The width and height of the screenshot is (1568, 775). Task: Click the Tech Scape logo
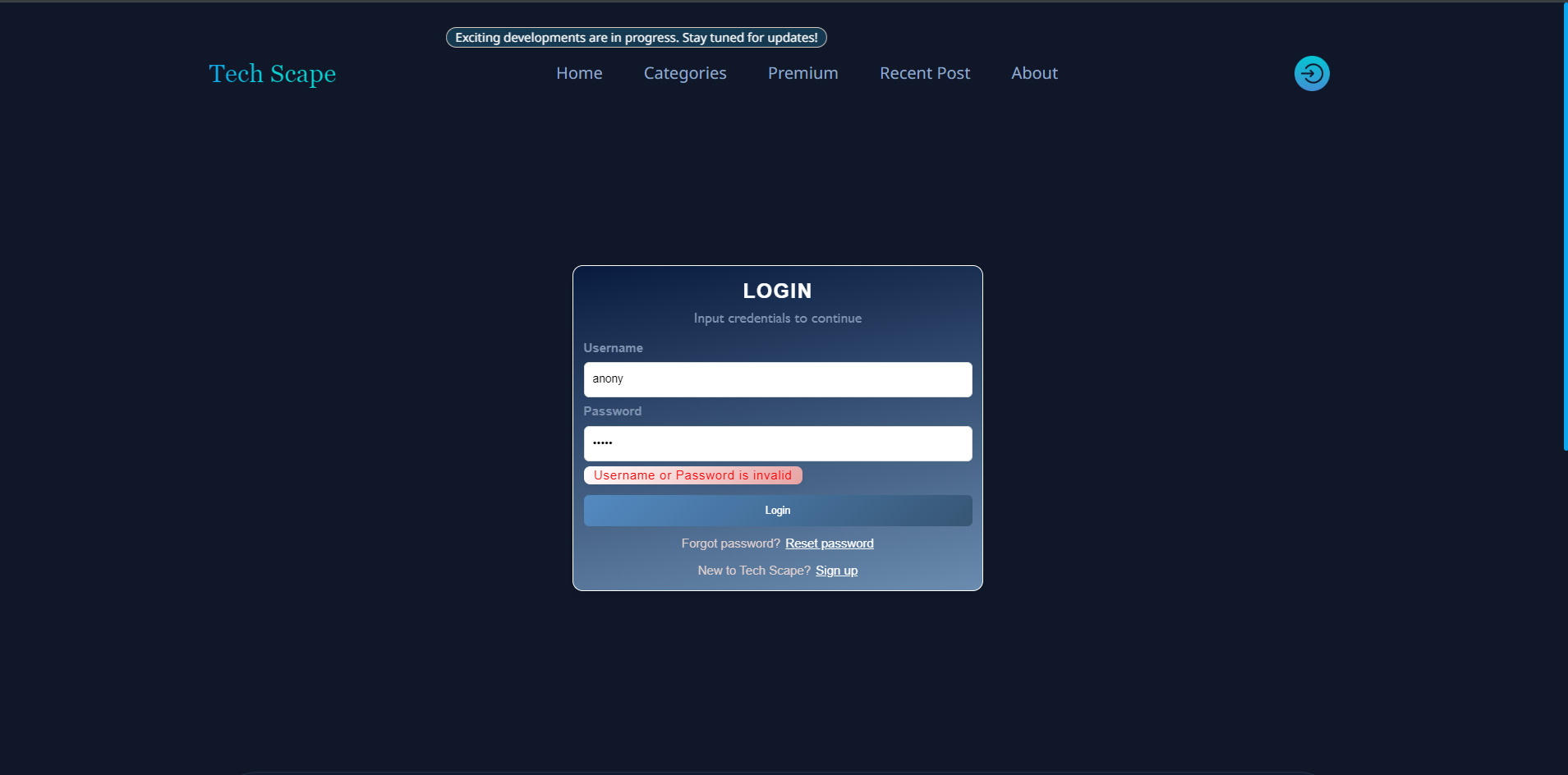272,74
